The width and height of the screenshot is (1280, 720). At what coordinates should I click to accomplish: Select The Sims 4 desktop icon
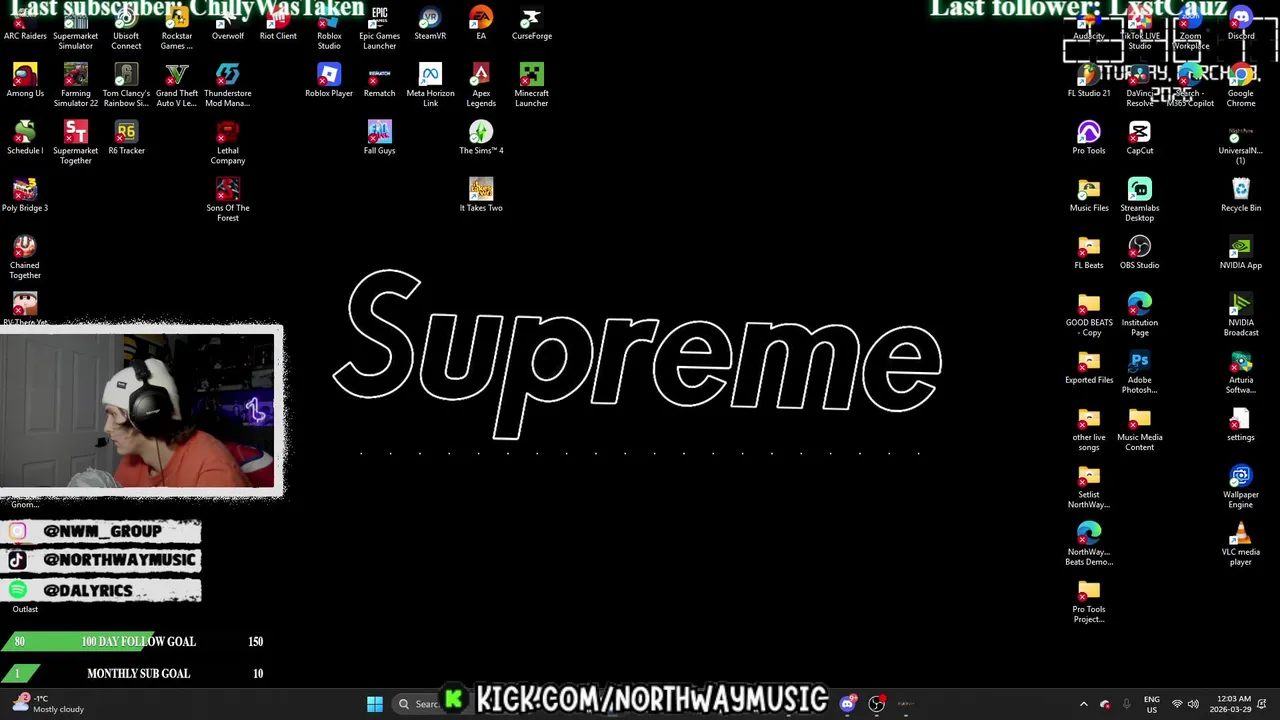481,138
